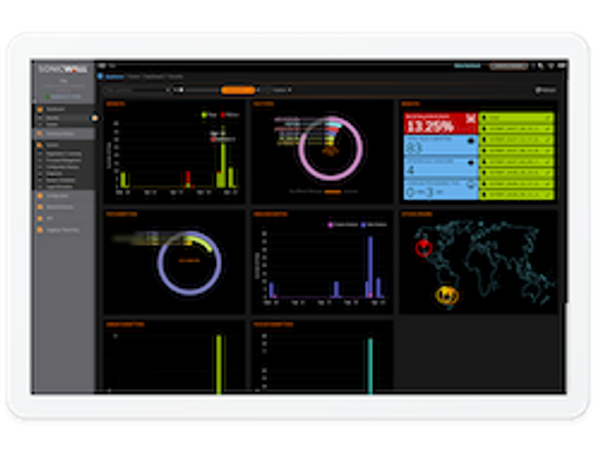600x449 pixels.
Task: Click the orange highlighted button in the toolbar
Action: click(x=238, y=90)
